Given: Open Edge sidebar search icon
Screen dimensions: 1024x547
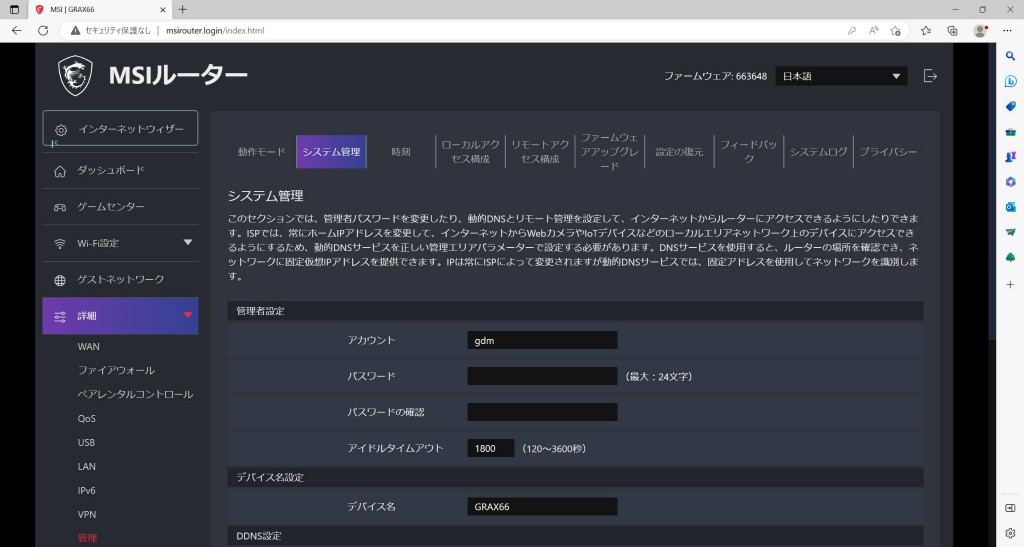Looking at the screenshot, I should click(1010, 57).
